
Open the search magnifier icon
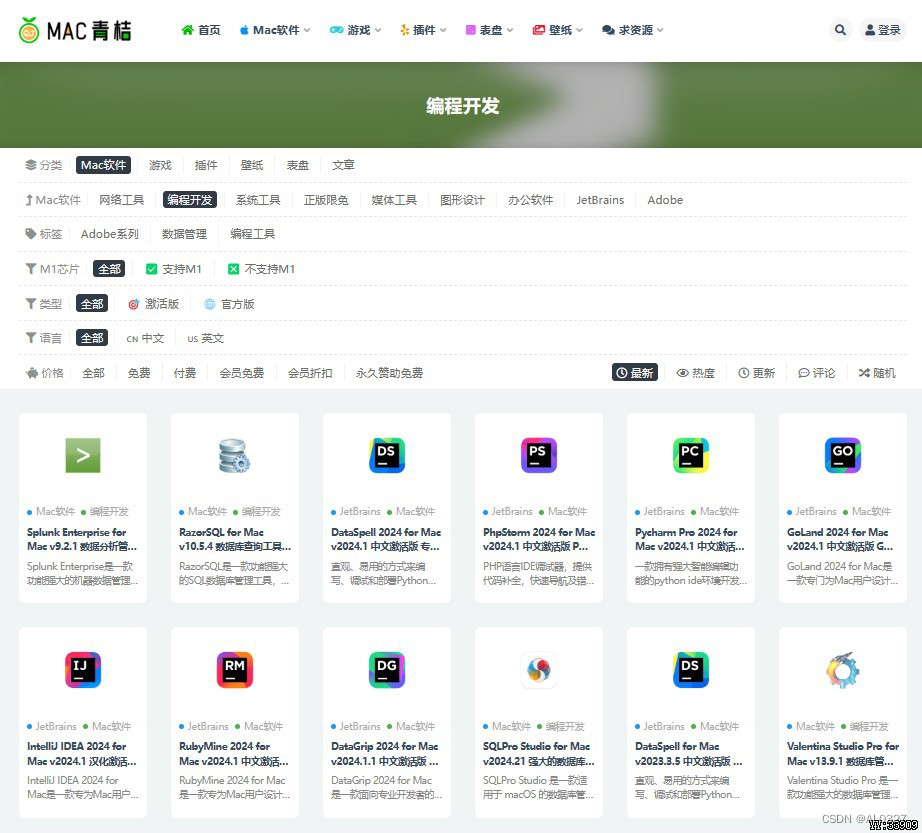[x=840, y=30]
